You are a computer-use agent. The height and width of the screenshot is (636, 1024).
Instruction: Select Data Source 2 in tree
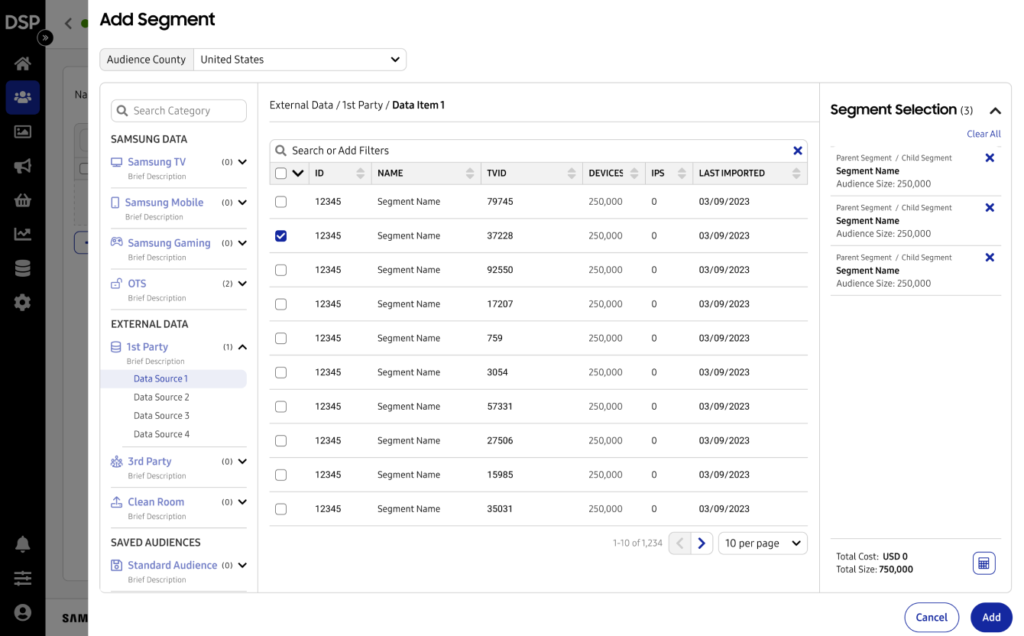tap(161, 397)
